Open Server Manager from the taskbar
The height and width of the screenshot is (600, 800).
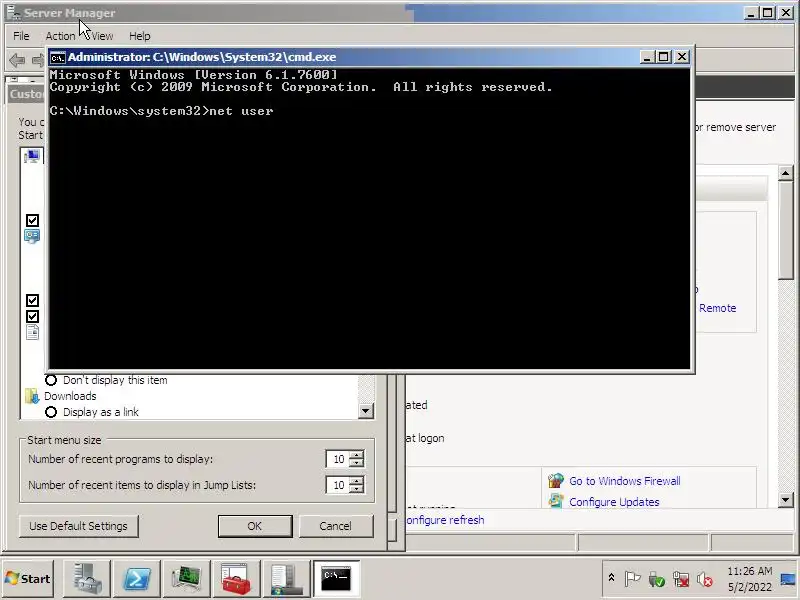(86, 579)
